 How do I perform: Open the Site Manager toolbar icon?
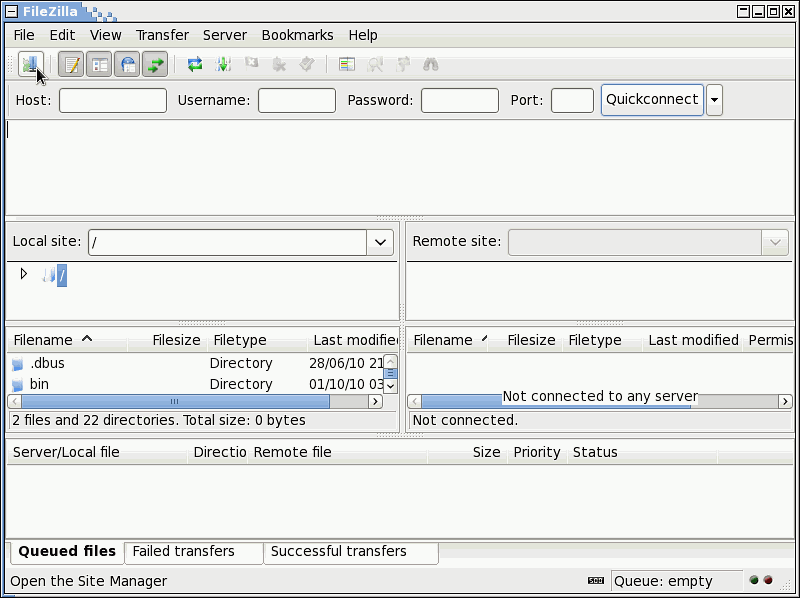pos(31,64)
